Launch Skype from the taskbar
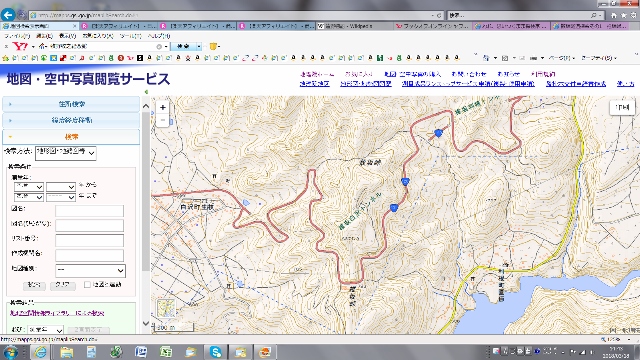This screenshot has width=640, height=360. (x=215, y=351)
